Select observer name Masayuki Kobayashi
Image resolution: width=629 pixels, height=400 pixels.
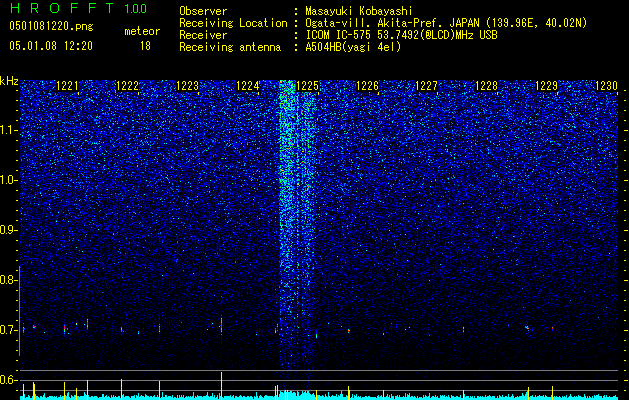pos(359,11)
